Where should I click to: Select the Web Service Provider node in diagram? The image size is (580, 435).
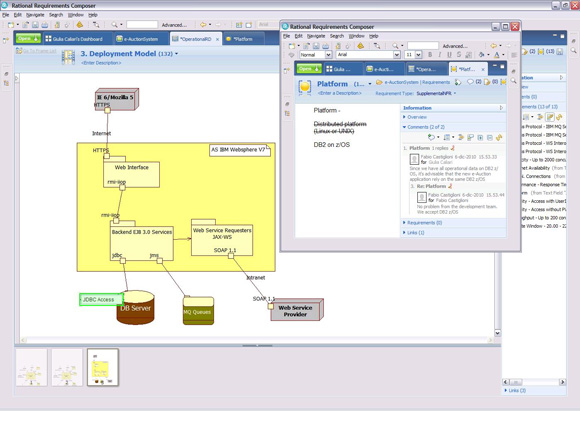tap(297, 310)
